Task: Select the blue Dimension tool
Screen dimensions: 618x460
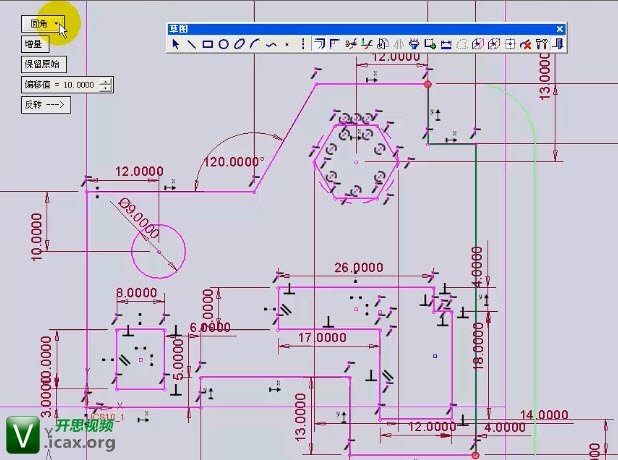Action: click(x=446, y=44)
